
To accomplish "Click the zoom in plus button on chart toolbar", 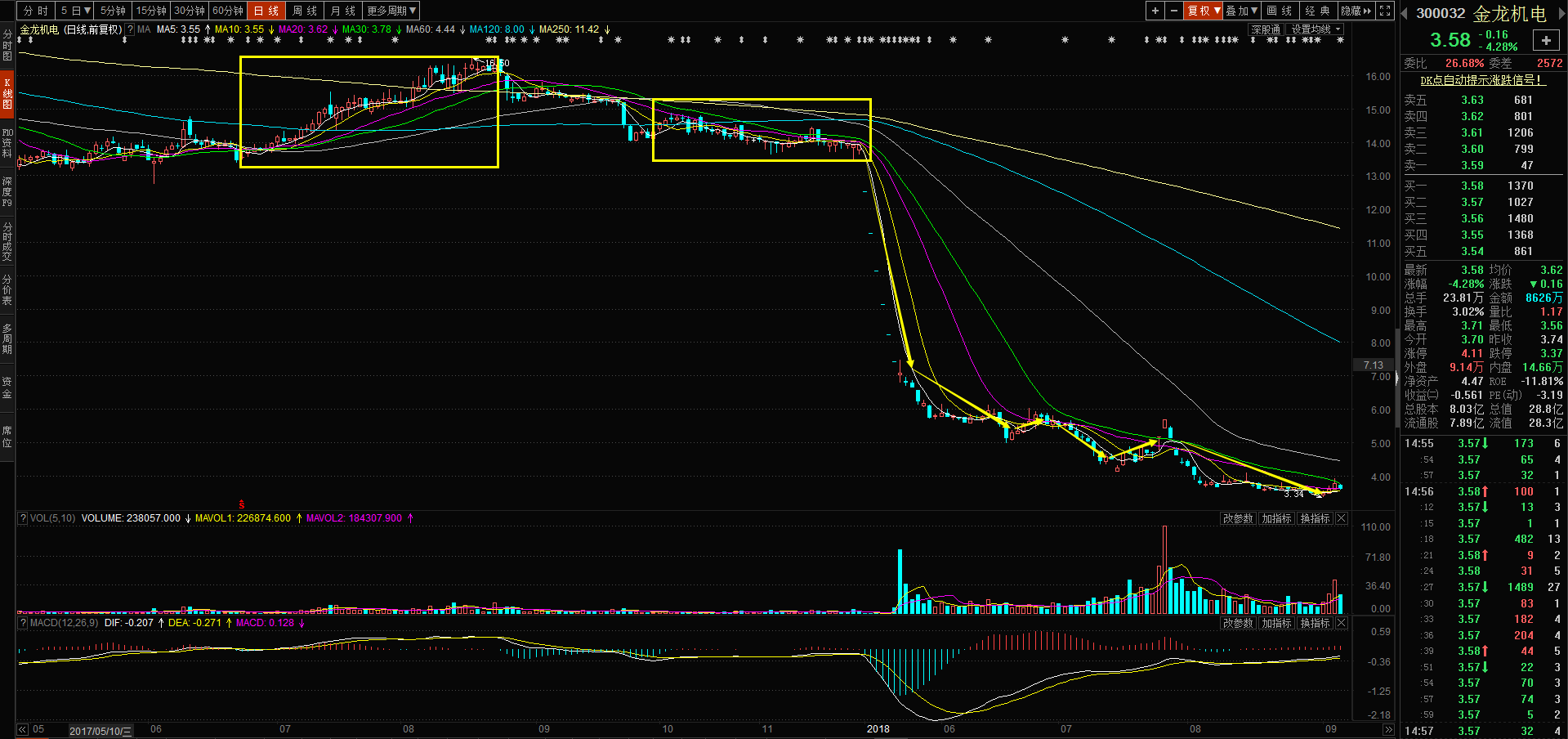I will point(1155,11).
